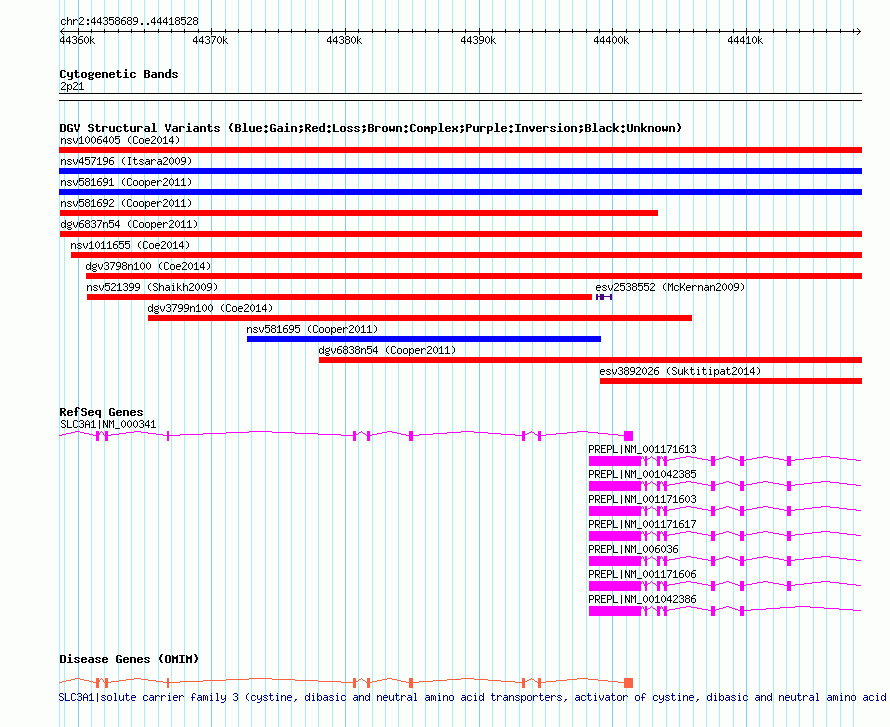
Task: Open the dgv3799n100 (Coe2014) label
Action: pyautogui.click(x=210, y=308)
